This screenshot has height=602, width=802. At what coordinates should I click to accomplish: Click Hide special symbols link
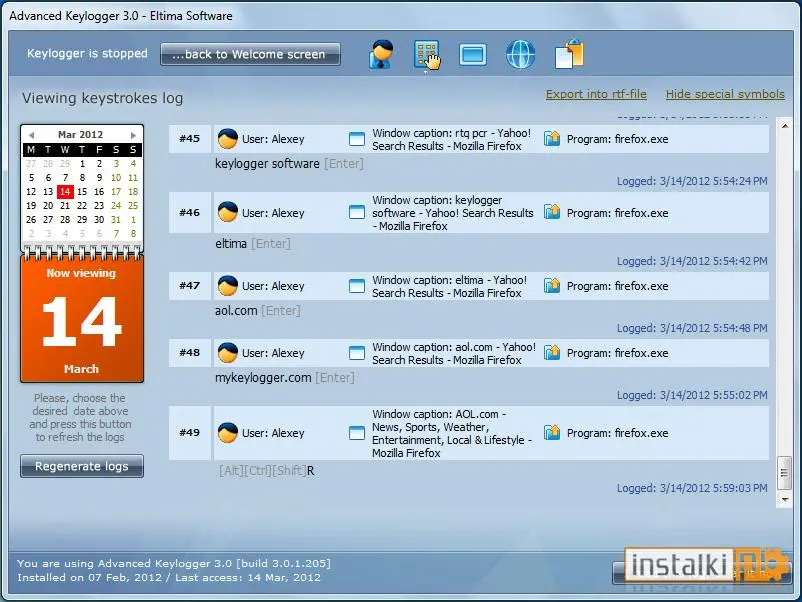click(x=725, y=94)
